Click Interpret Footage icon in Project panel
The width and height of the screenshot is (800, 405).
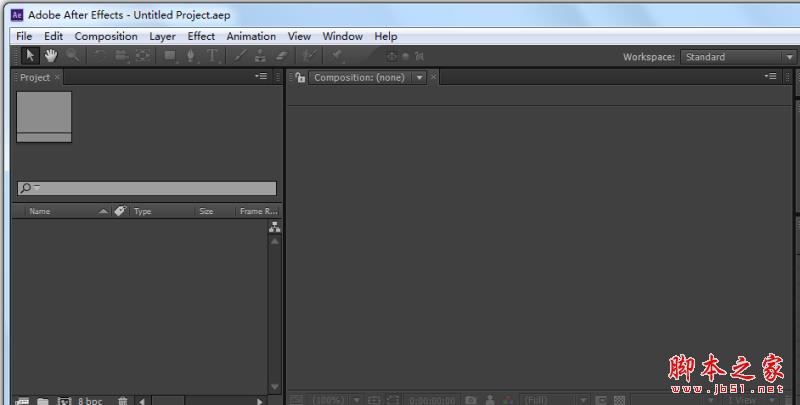(x=22, y=401)
